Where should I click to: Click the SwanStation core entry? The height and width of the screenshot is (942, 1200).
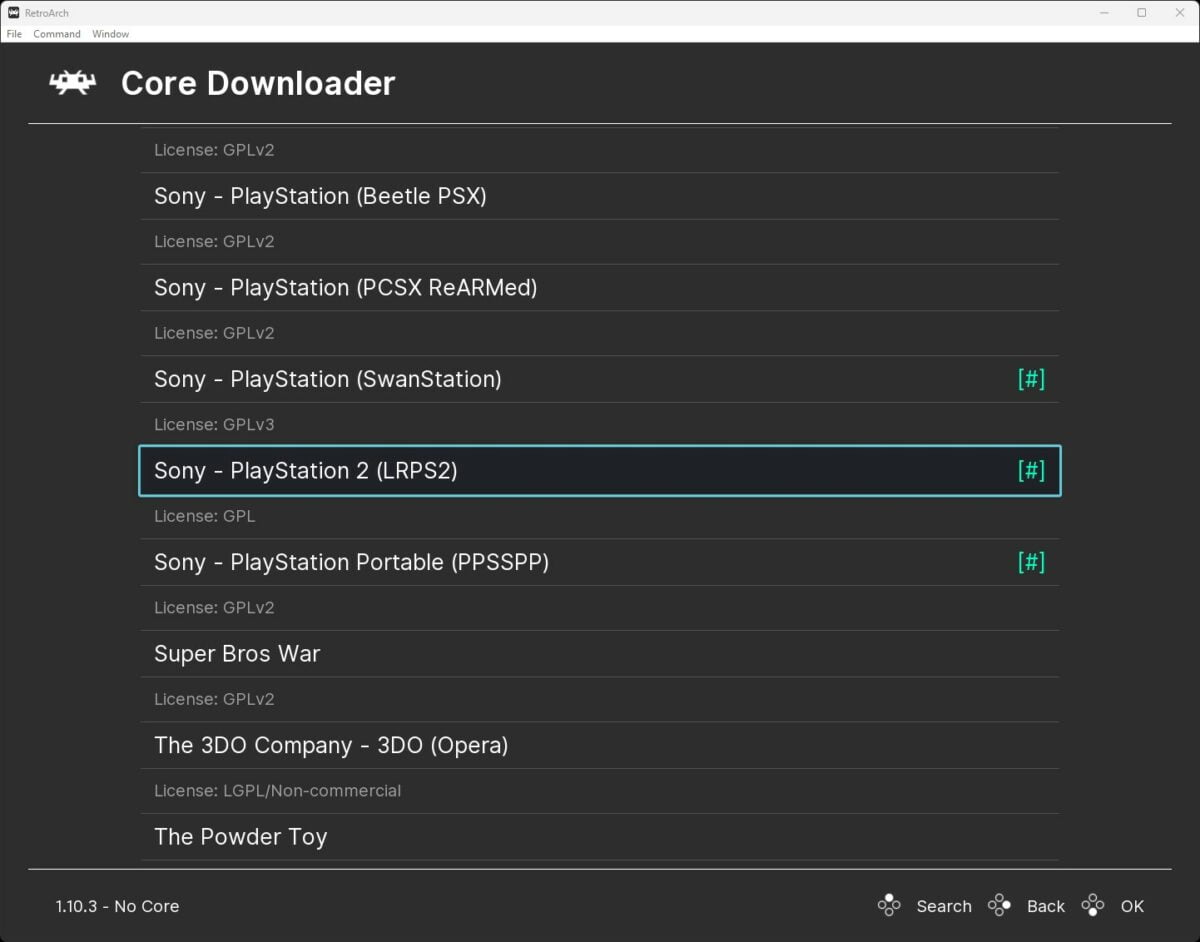point(328,379)
